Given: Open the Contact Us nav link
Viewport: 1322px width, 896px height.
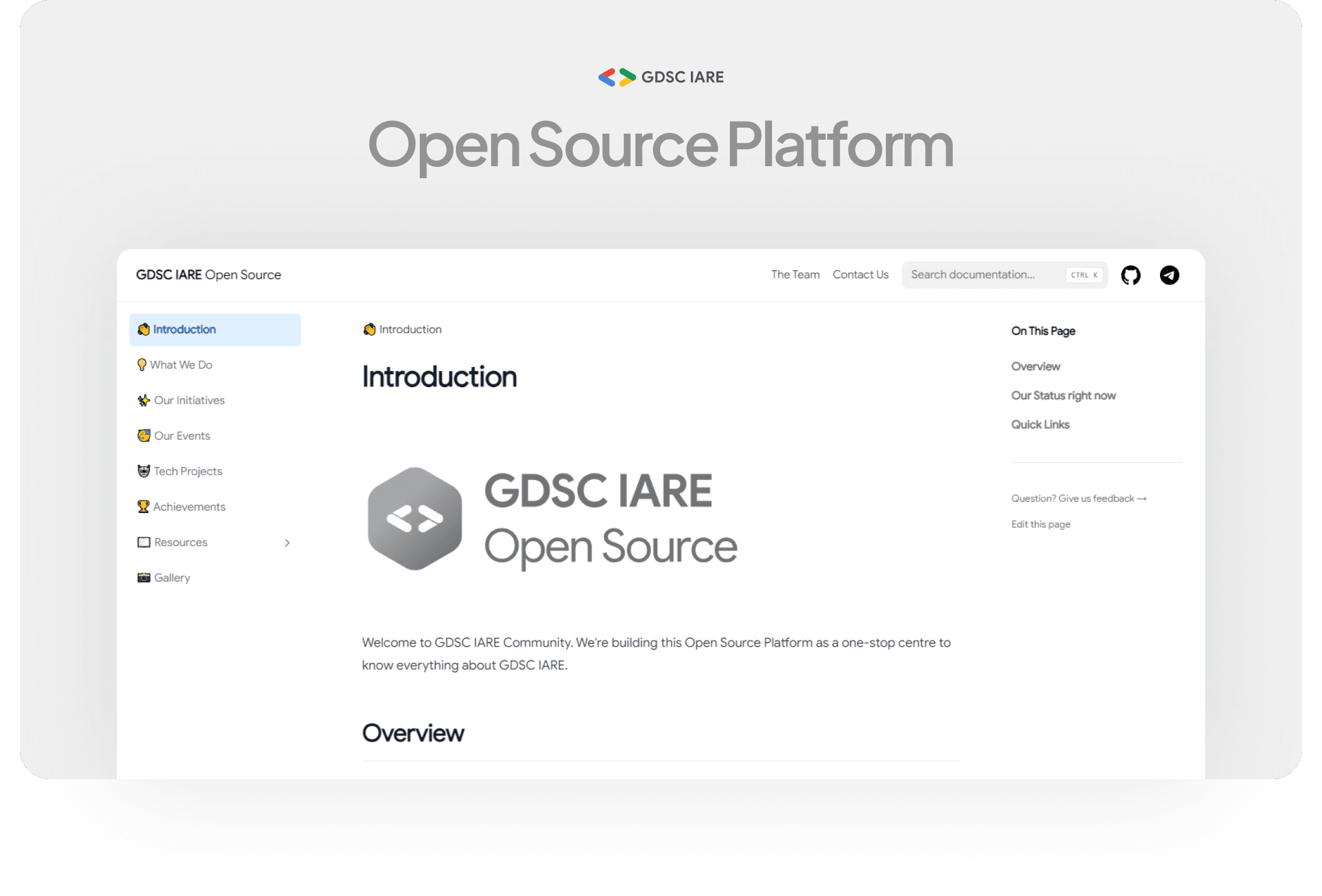Looking at the screenshot, I should (x=860, y=275).
